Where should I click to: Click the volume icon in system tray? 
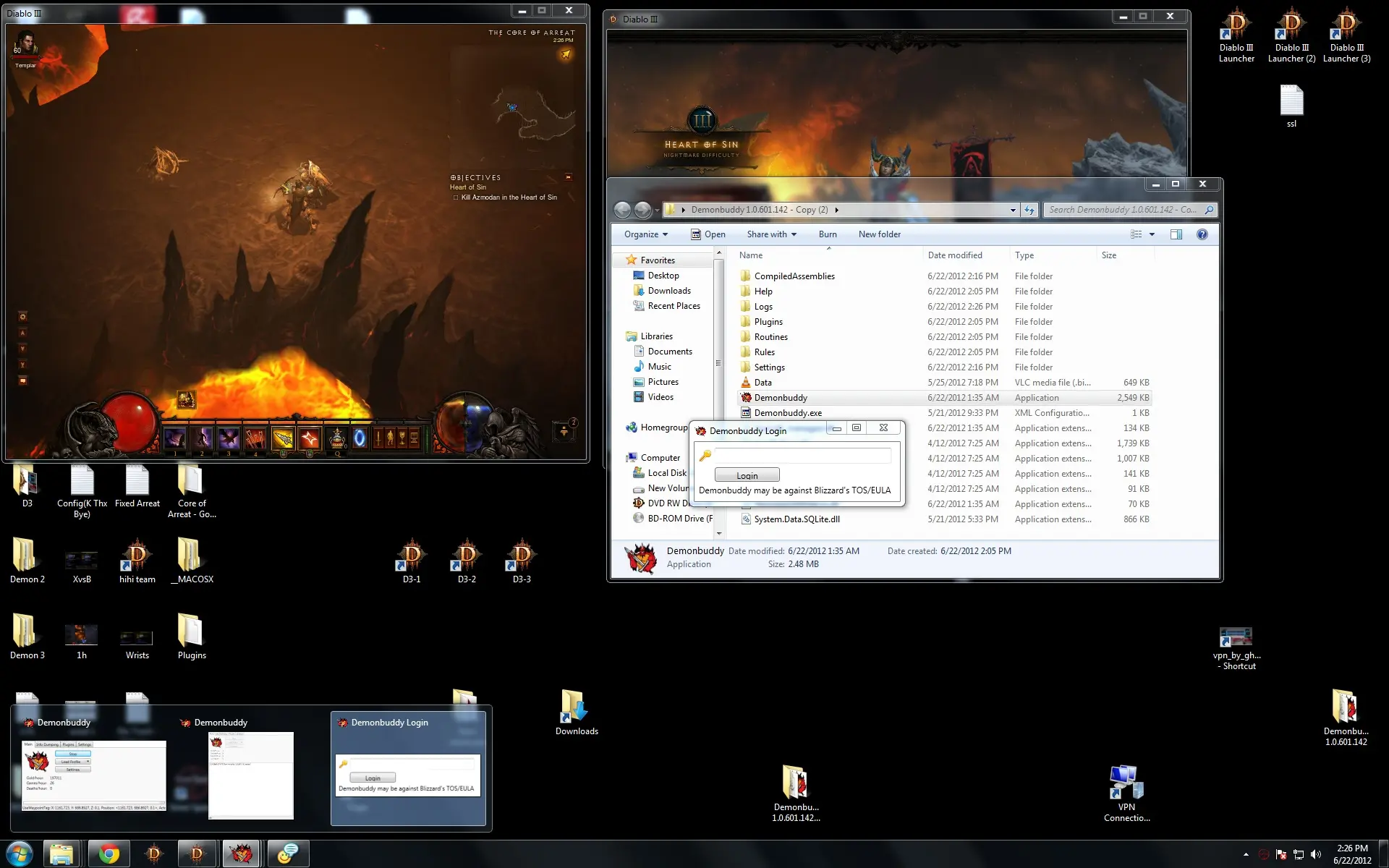pyautogui.click(x=1316, y=854)
